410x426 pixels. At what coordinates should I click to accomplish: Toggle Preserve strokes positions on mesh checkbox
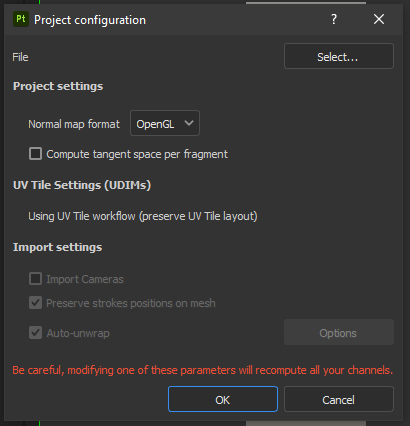(x=35, y=303)
